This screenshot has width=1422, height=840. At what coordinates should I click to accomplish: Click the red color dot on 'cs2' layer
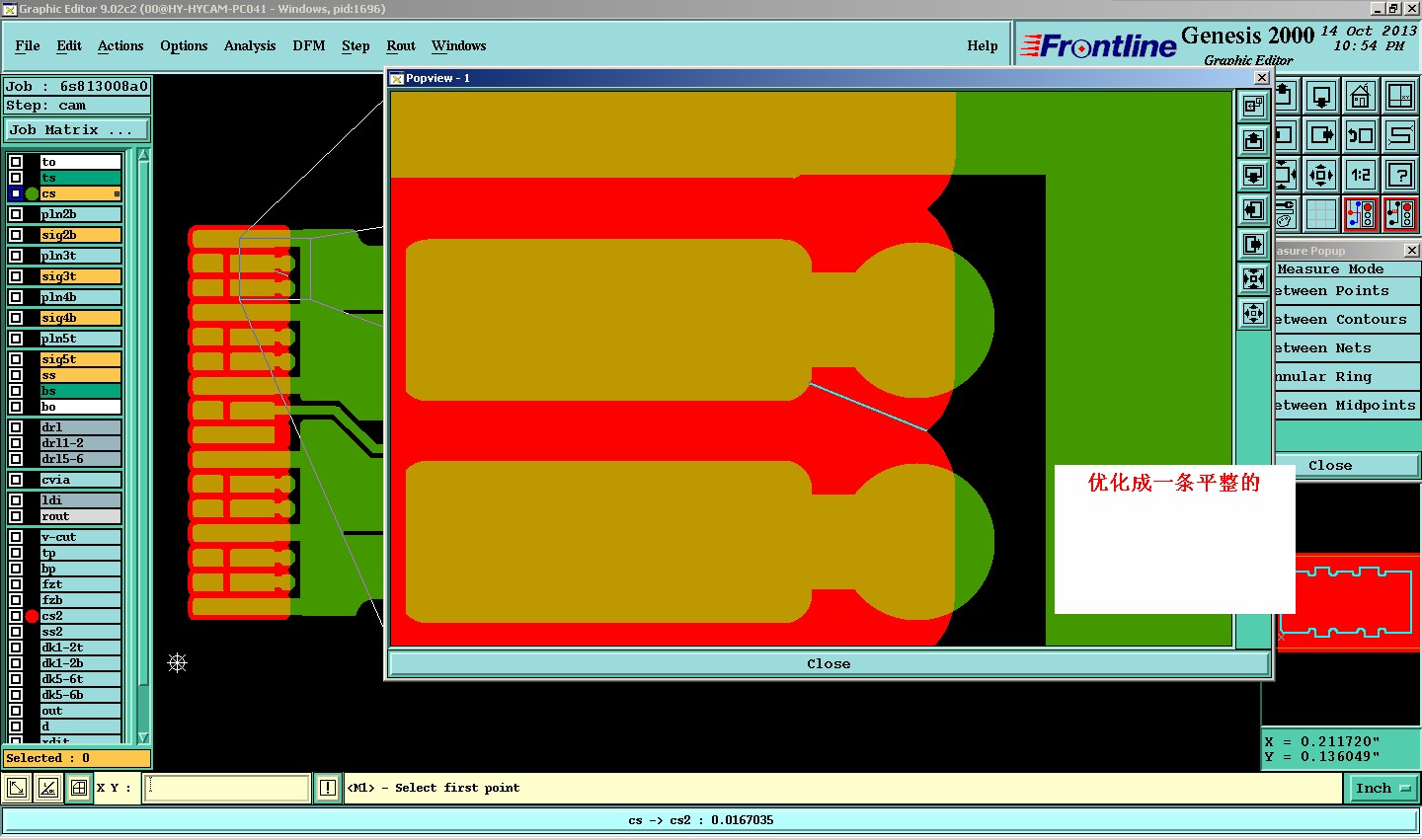click(x=32, y=616)
